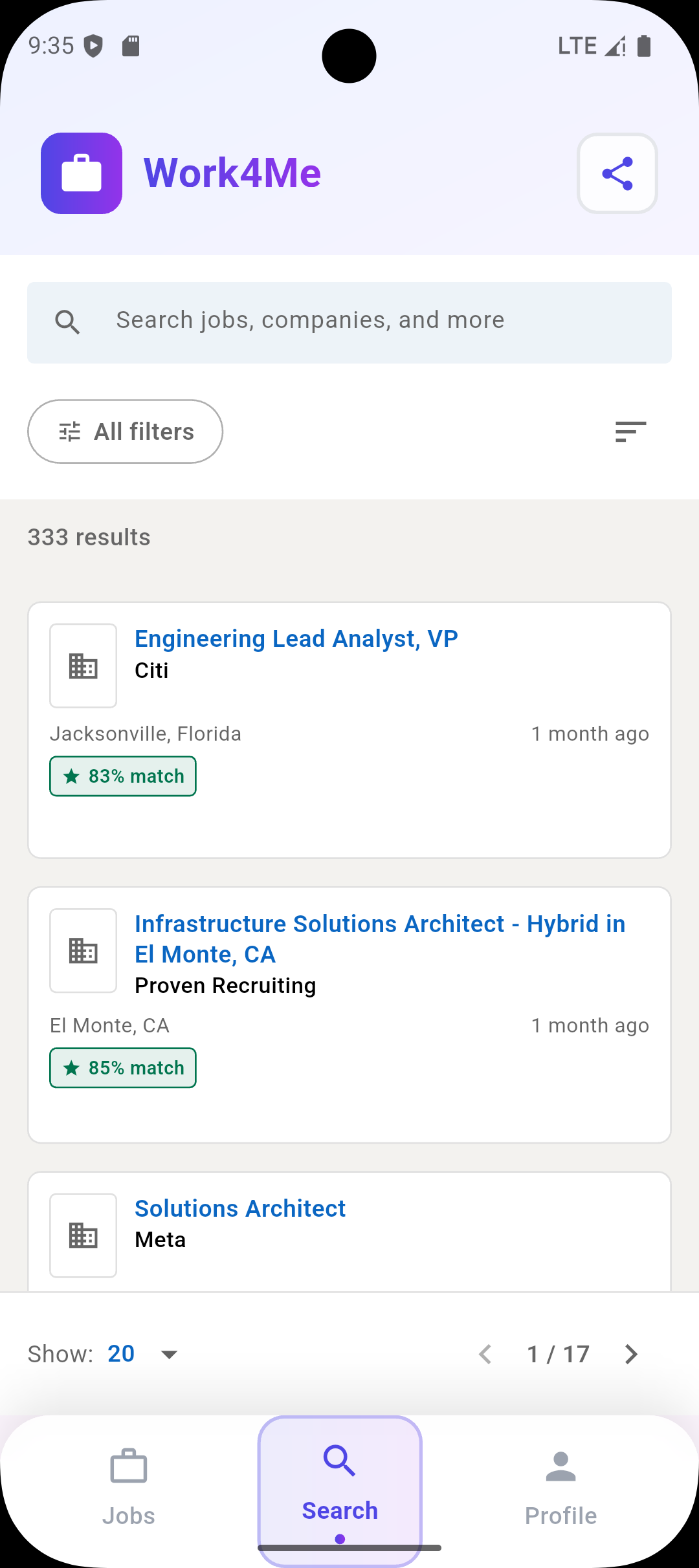Click Proven Recruiting's building icon
The height and width of the screenshot is (1568, 699).
(x=83, y=951)
